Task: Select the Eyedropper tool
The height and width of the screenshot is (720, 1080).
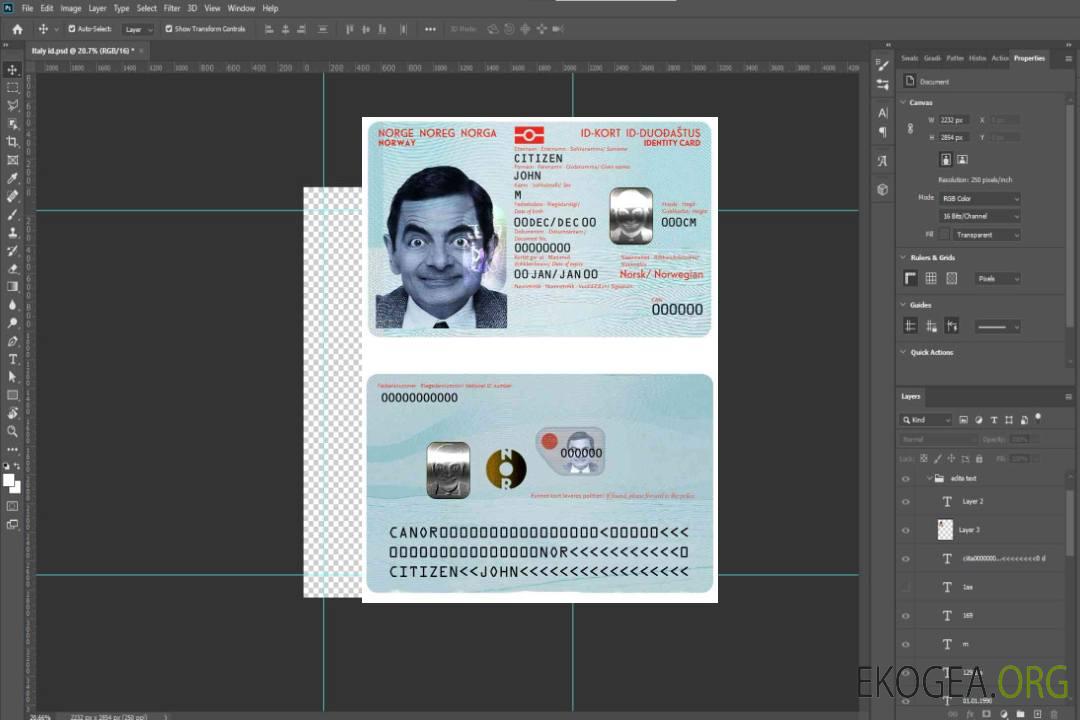Action: pos(13,178)
